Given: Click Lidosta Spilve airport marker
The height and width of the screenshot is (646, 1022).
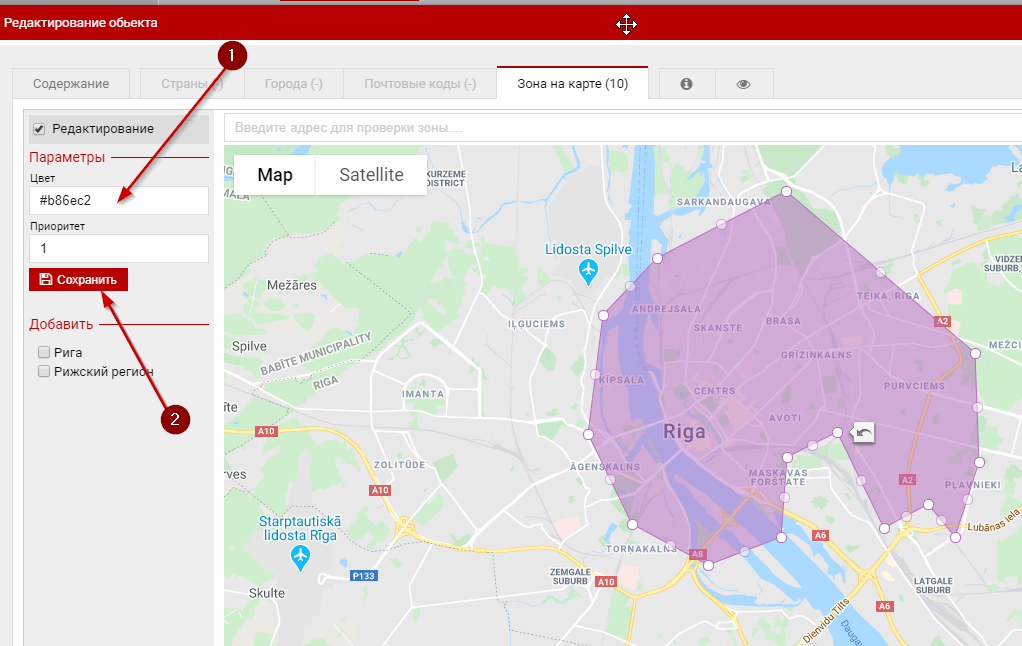Looking at the screenshot, I should click(588, 270).
